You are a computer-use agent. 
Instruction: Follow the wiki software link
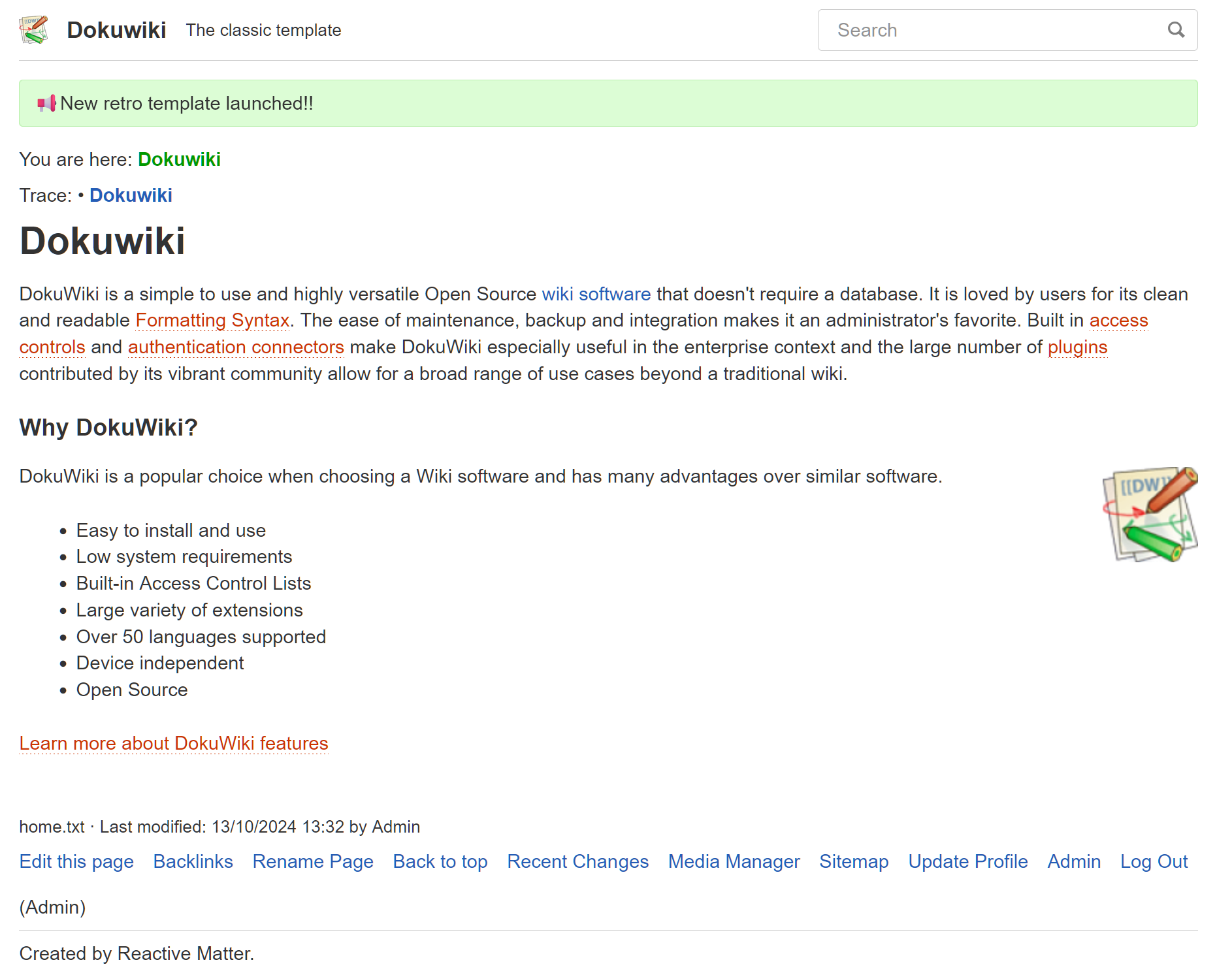tap(596, 294)
